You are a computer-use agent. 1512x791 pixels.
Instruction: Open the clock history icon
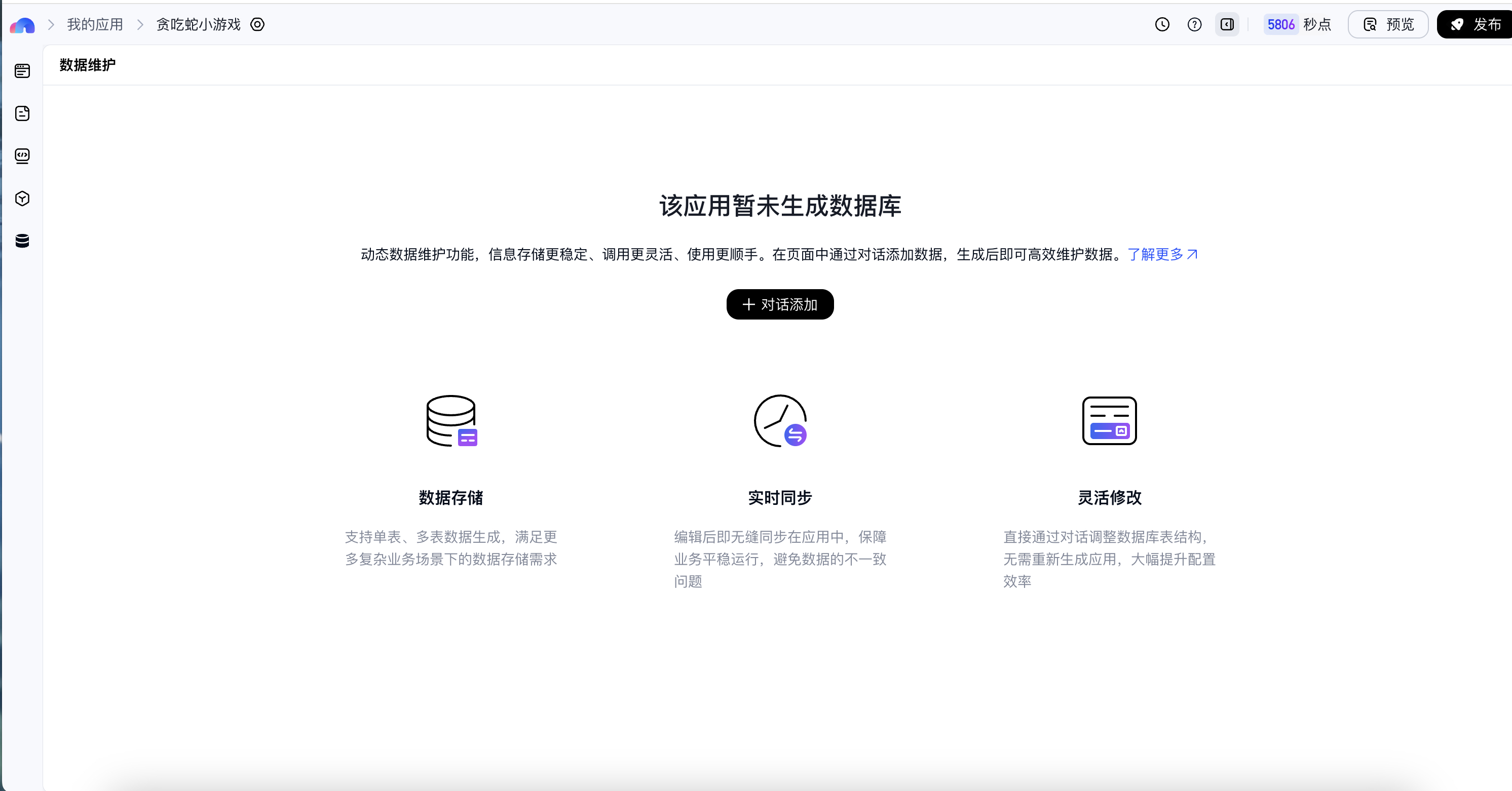point(1162,25)
